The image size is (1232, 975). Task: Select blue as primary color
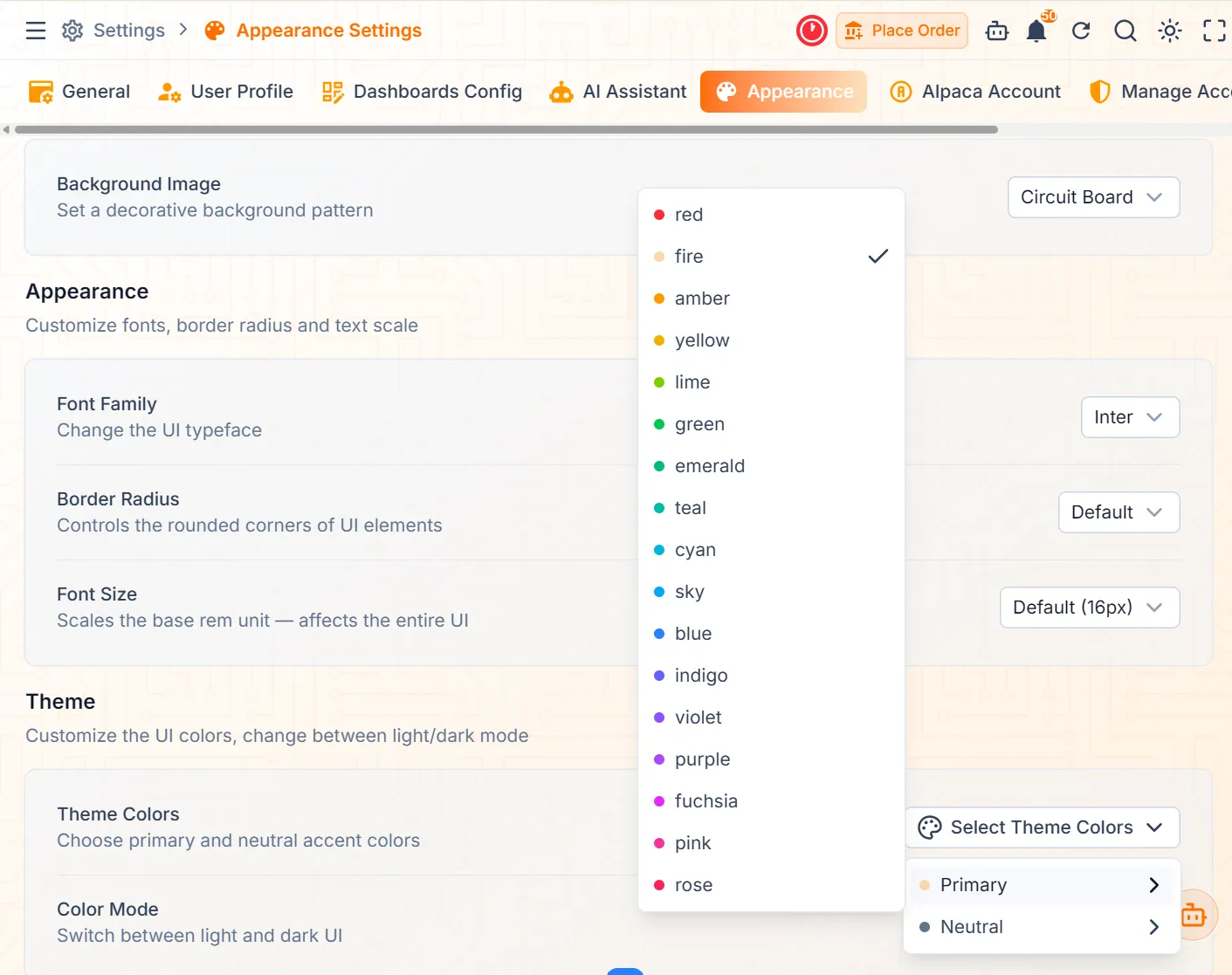(771, 634)
